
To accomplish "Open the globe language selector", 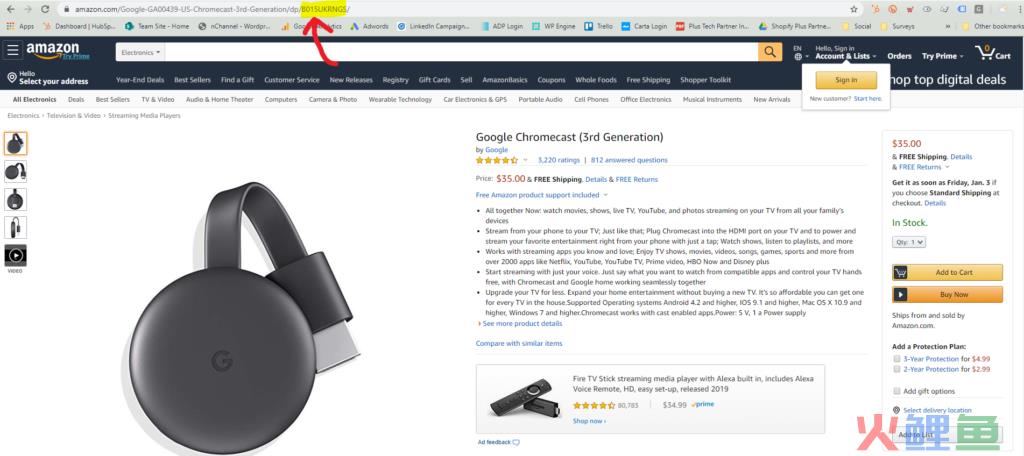I will [x=798, y=56].
